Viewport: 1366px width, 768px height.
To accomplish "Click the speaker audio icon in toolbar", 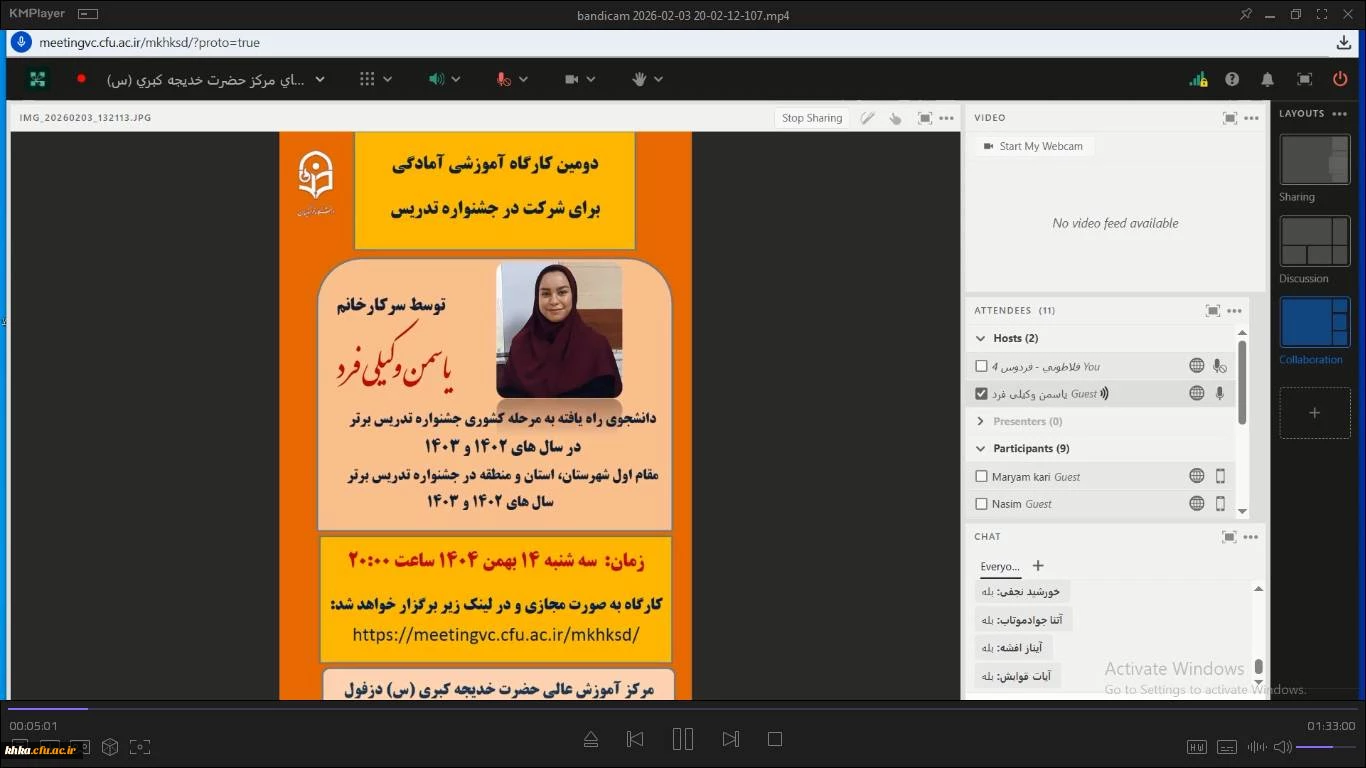I will (436, 79).
